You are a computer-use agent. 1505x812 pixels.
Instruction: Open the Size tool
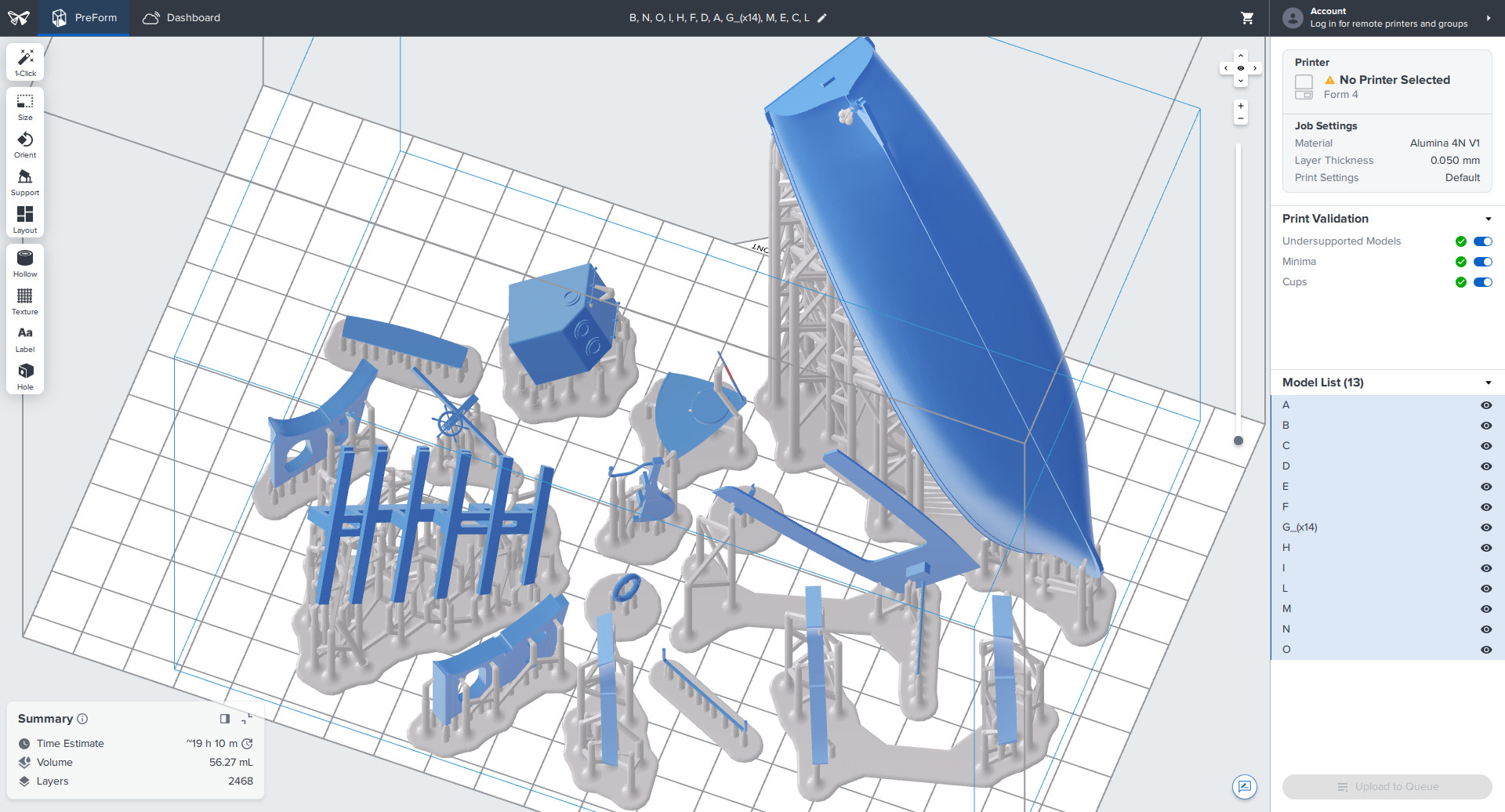click(x=25, y=107)
